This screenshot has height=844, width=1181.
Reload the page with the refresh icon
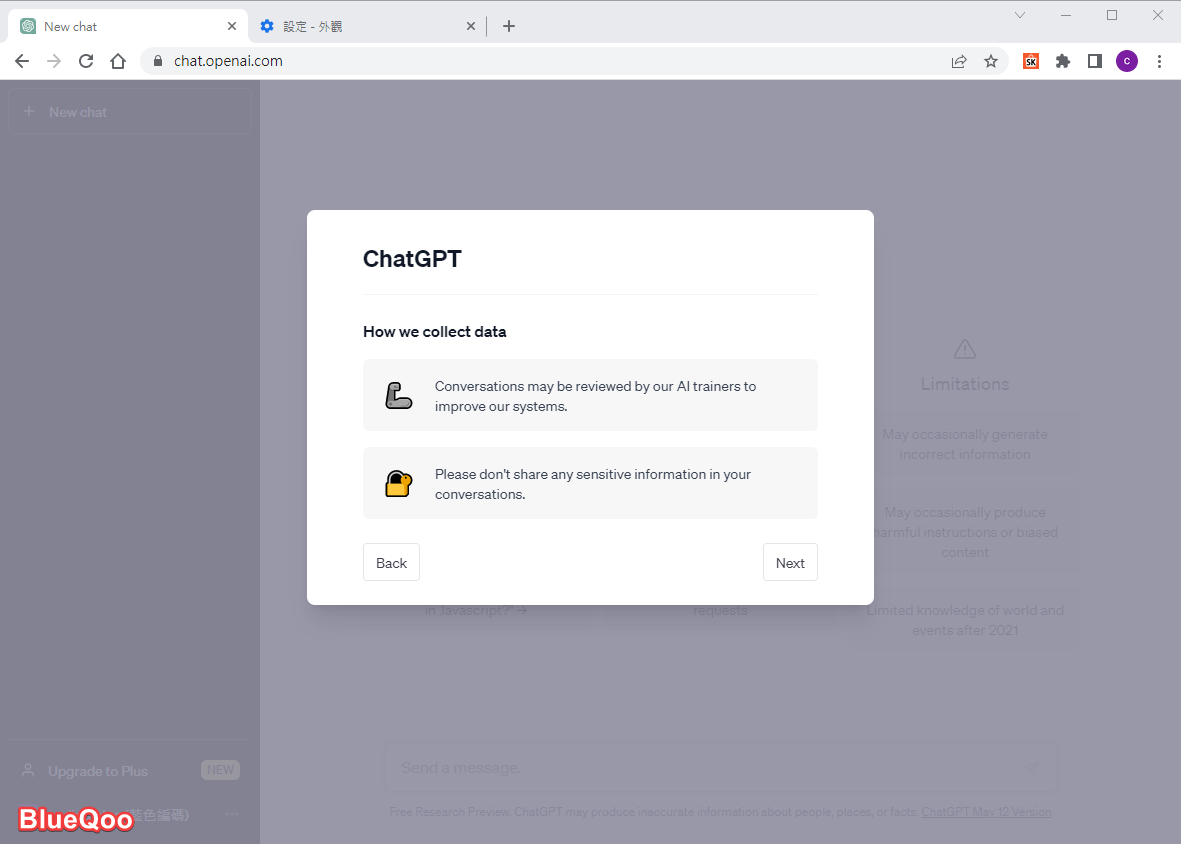point(86,61)
